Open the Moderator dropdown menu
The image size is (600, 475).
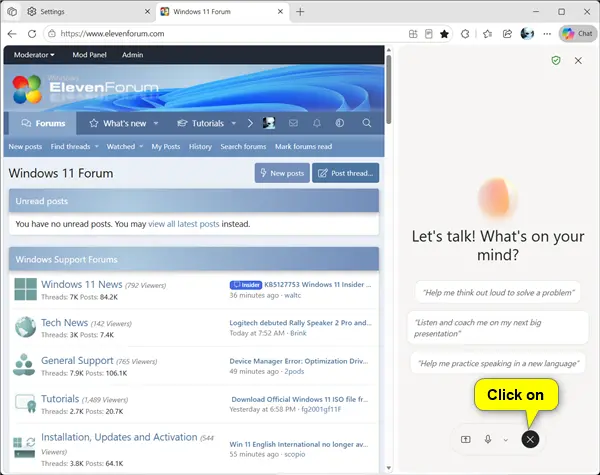(34, 55)
